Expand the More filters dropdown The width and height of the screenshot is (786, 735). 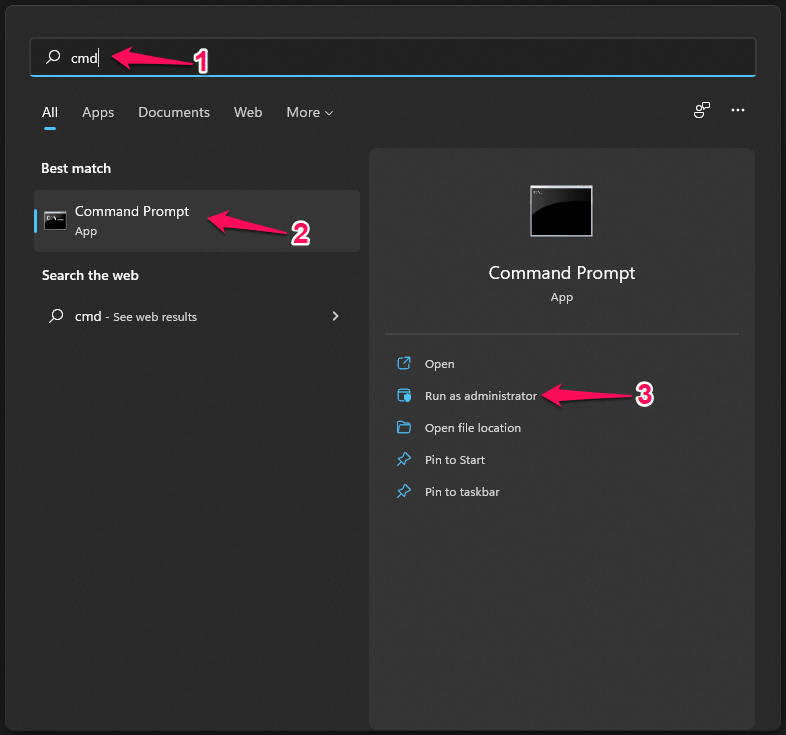309,113
